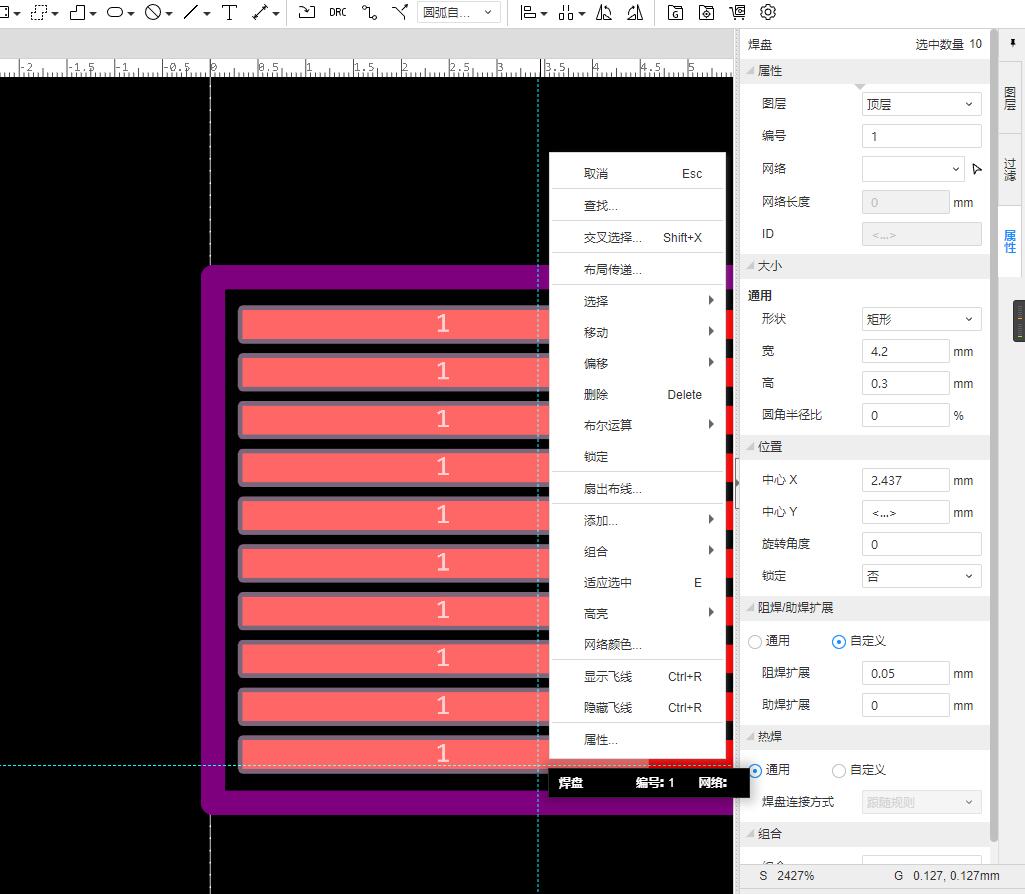Click the 宽 width input field
Viewport: 1025px width, 894px height.
(x=905, y=351)
